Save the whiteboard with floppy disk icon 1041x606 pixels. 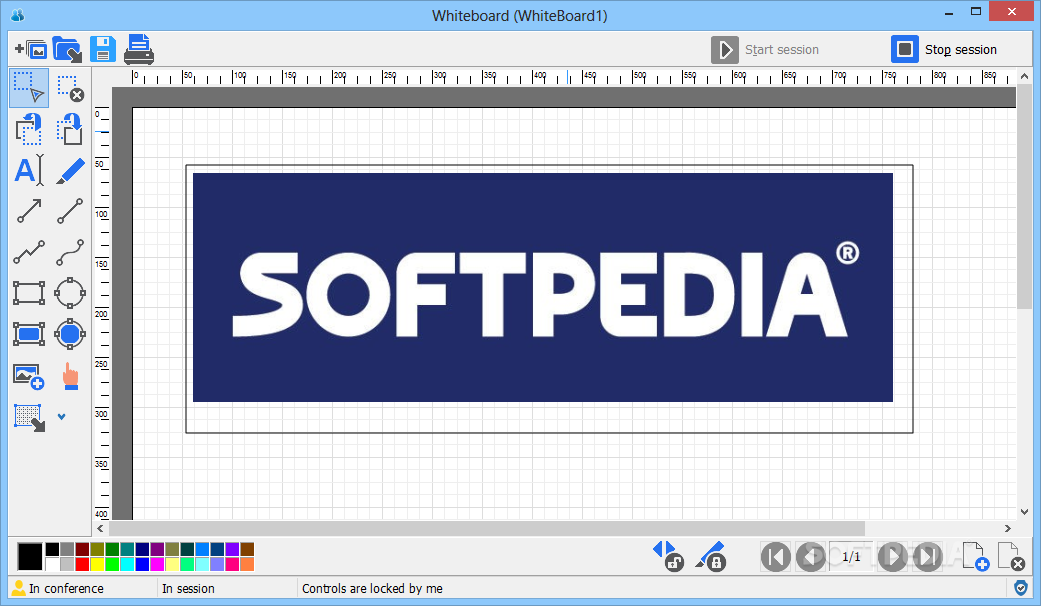pyautogui.click(x=103, y=50)
